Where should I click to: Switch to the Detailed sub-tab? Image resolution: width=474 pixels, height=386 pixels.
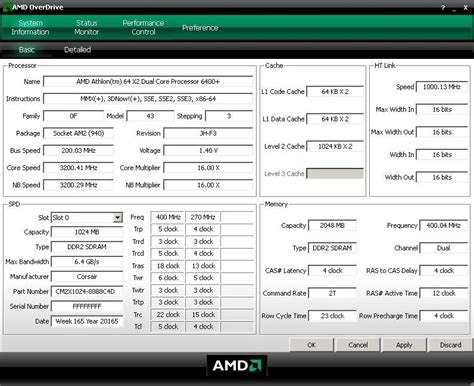[x=77, y=50]
